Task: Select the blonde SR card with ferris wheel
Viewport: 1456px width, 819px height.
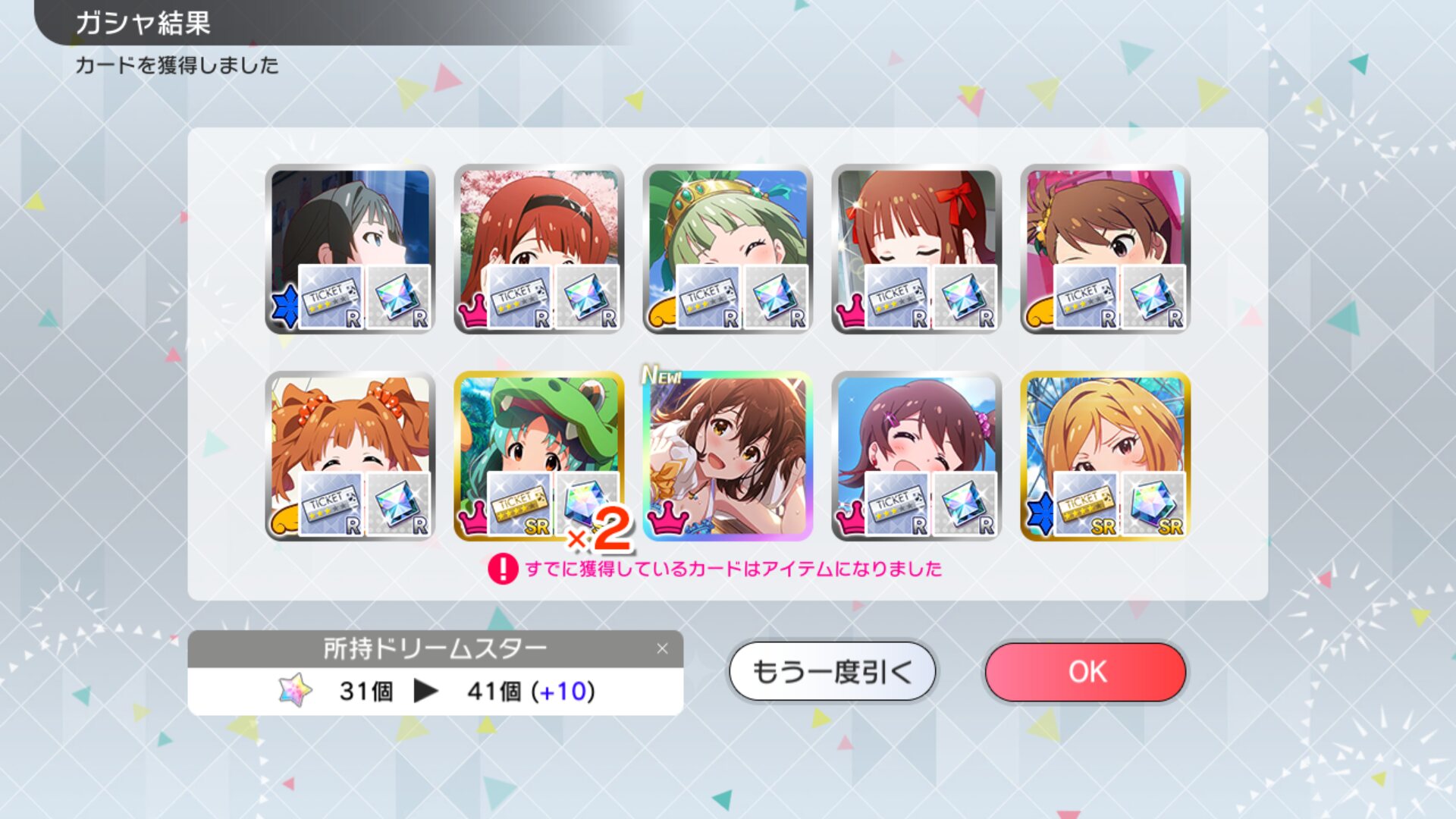Action: 1105,456
